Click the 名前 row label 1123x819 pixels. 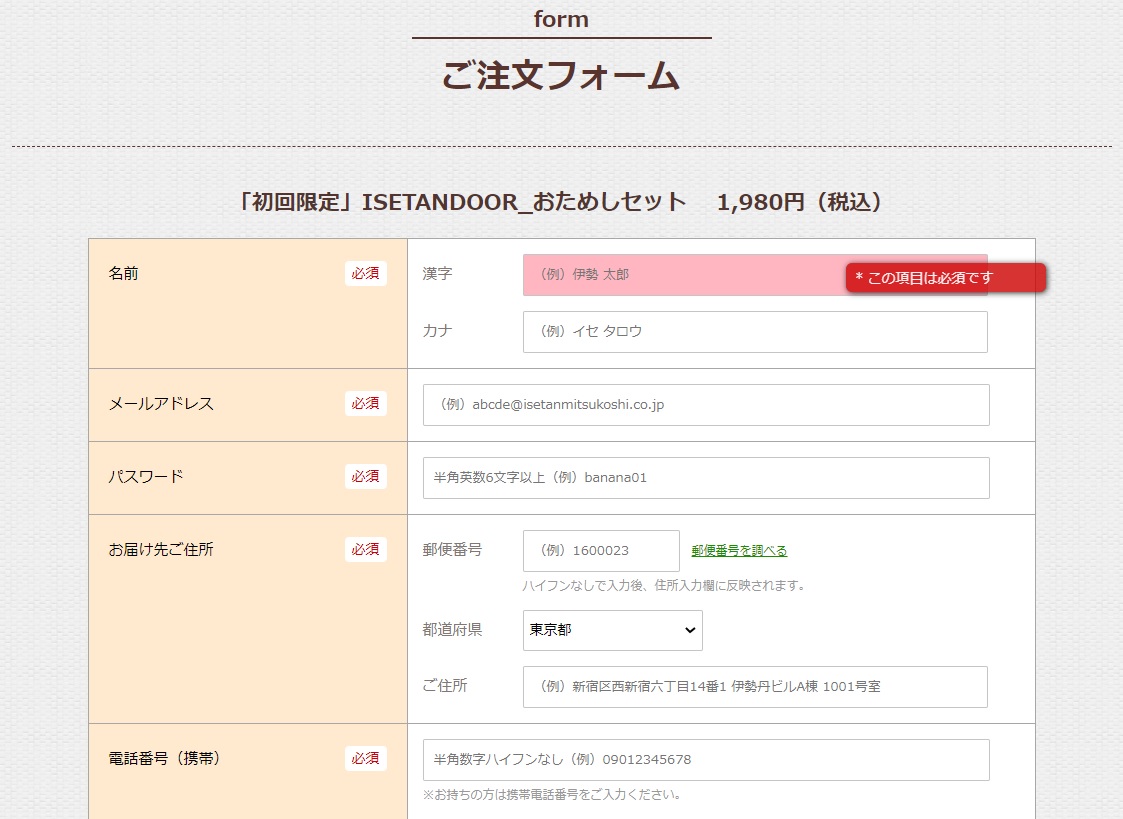tap(123, 273)
